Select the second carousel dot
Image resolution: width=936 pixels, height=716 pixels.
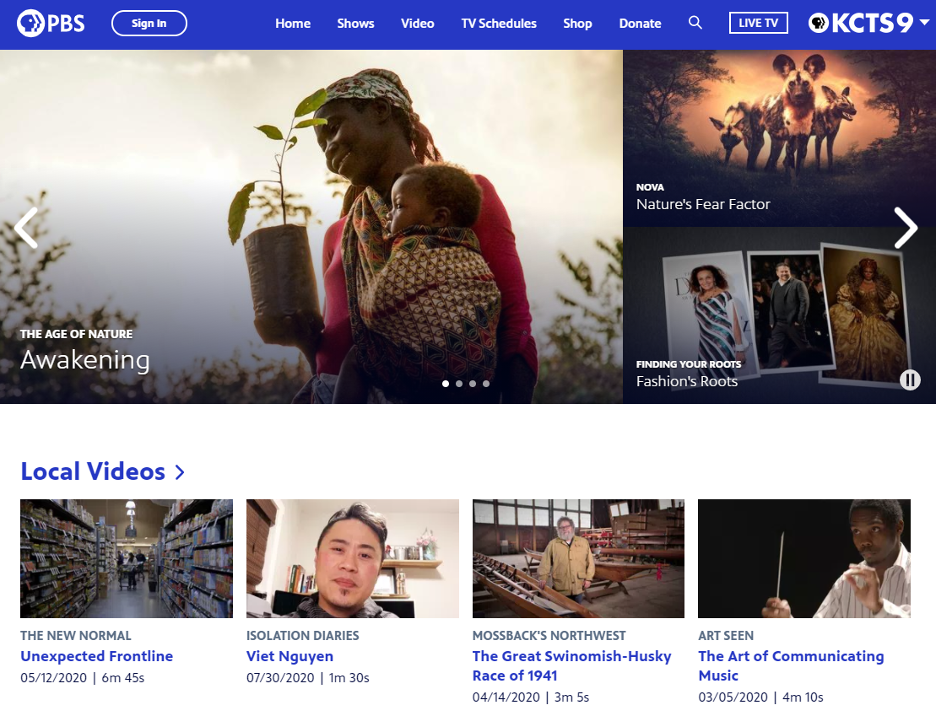[459, 383]
